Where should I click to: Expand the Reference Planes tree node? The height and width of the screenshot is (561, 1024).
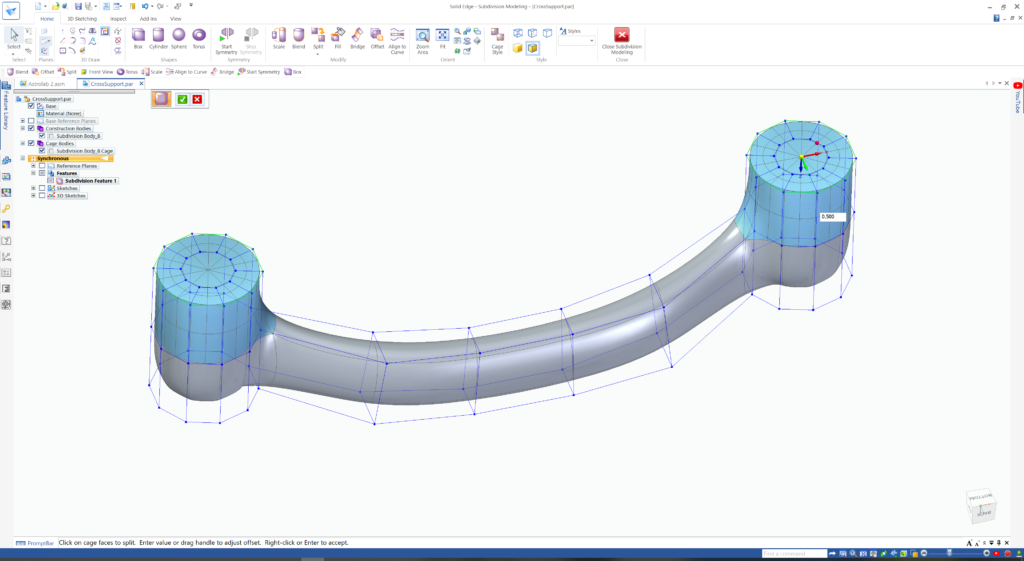click(33, 166)
